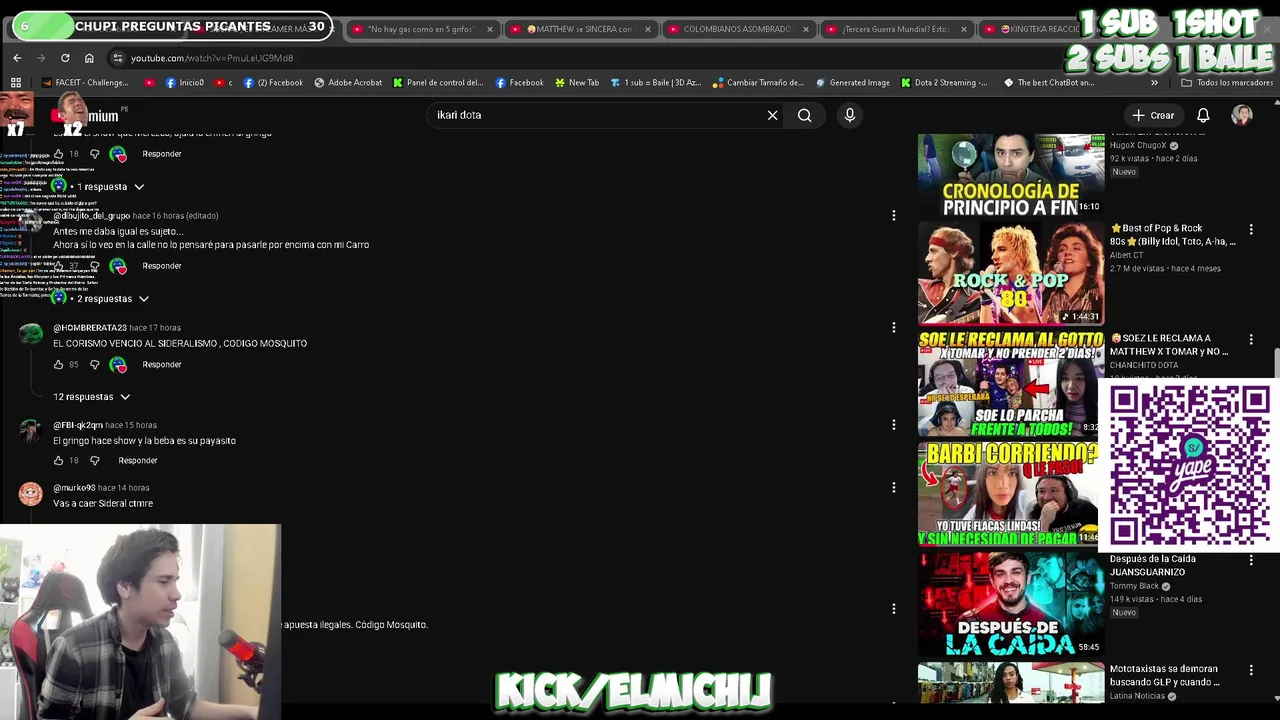Reply to @HOMBRERATA23 with Responder
This screenshot has width=1280, height=720.
[162, 365]
